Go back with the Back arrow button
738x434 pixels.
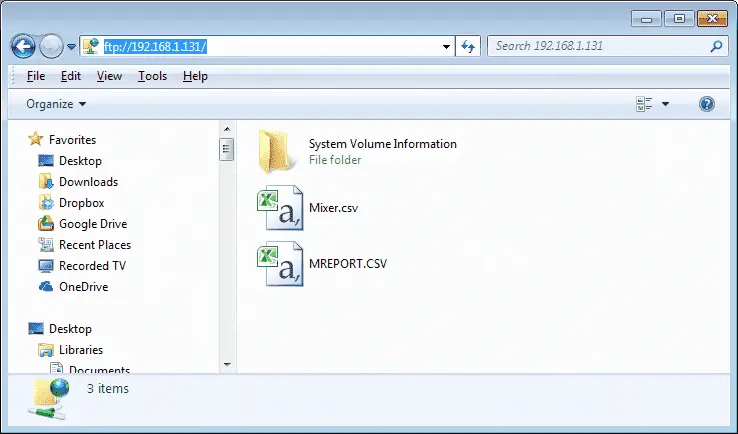pos(23,46)
